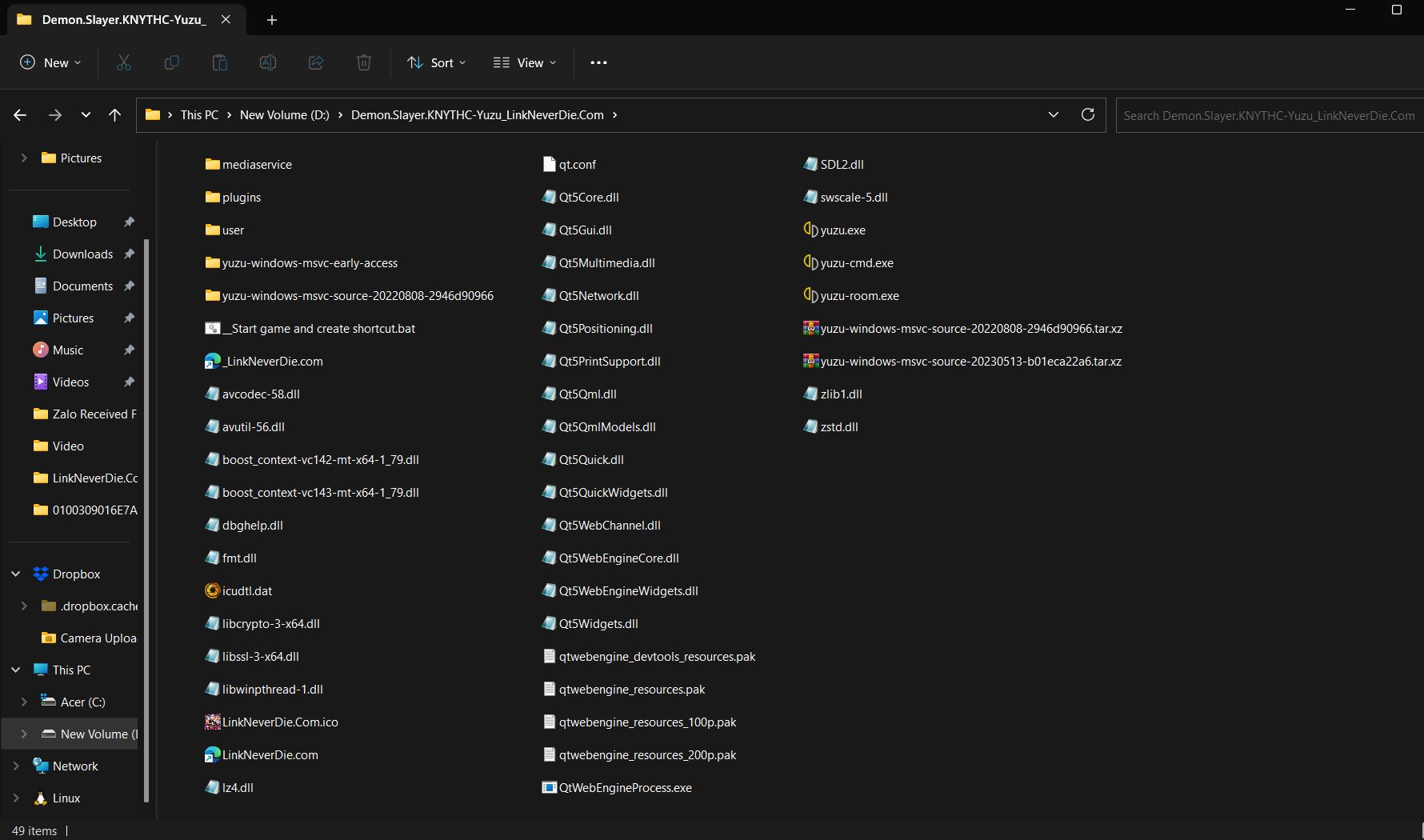This screenshot has height=840, width=1424.
Task: Expand the address bar history dropdown
Action: coord(1054,114)
